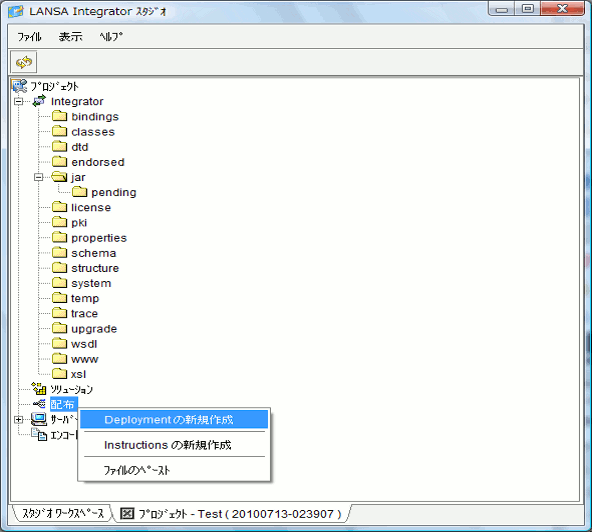Select the endorsed label in tree
Screen dimensions: 592x532
click(x=98, y=162)
